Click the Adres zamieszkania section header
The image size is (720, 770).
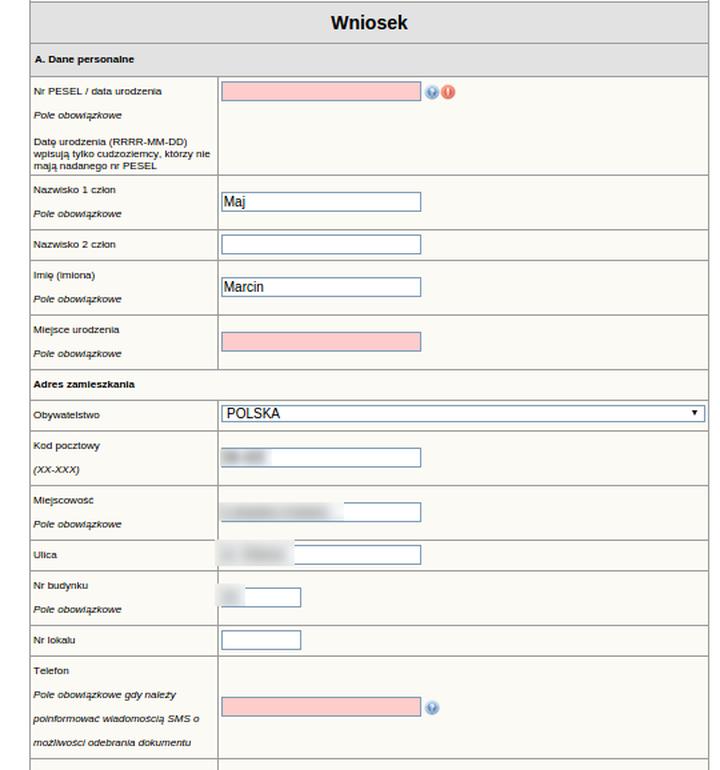click(84, 384)
